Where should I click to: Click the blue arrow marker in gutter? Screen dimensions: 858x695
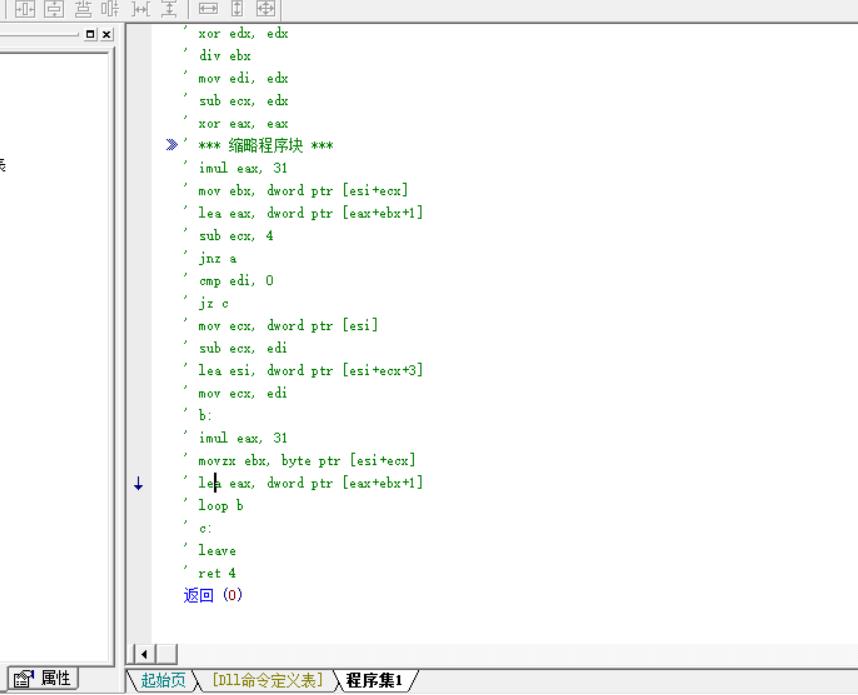click(138, 484)
